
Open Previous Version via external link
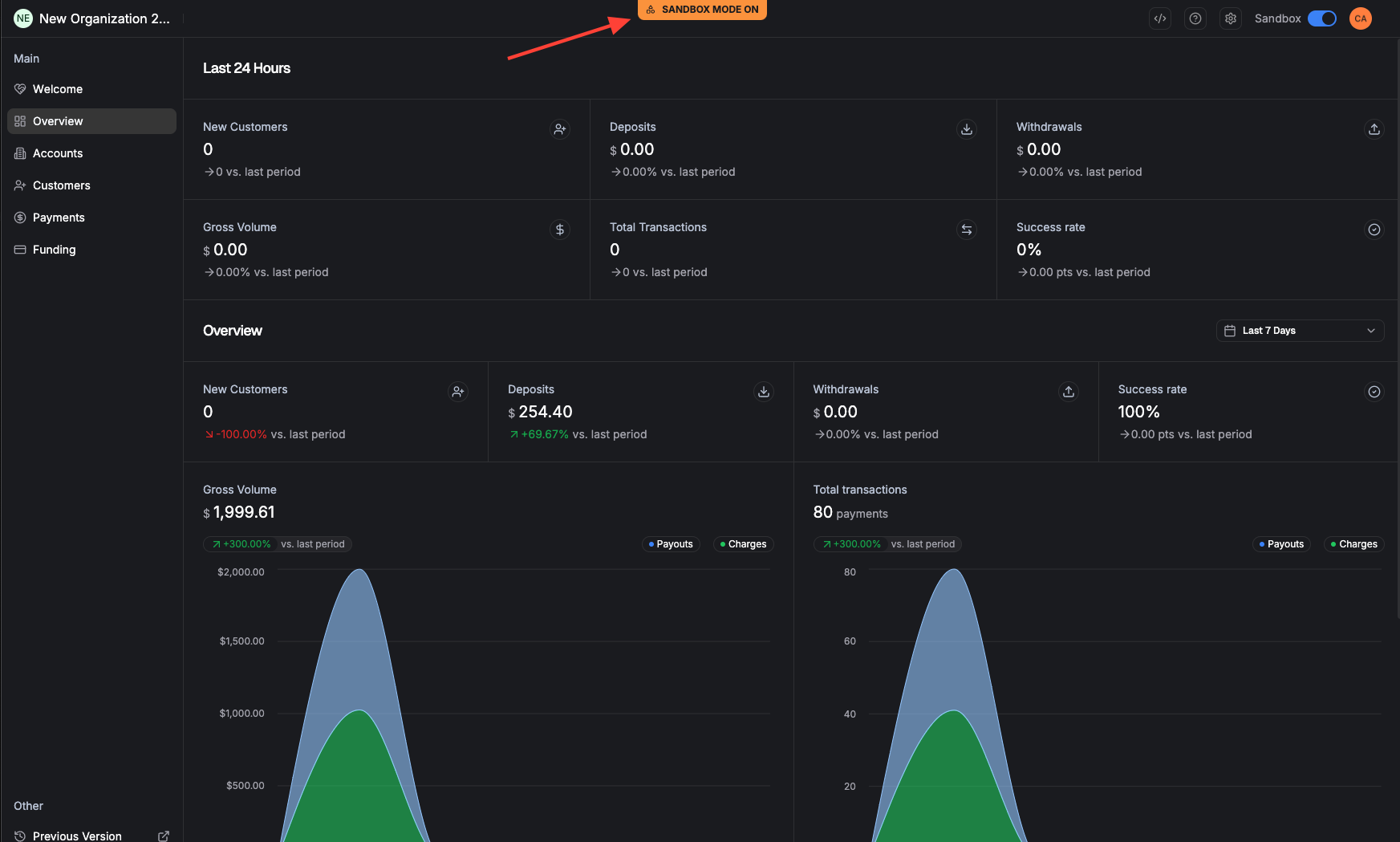(163, 836)
